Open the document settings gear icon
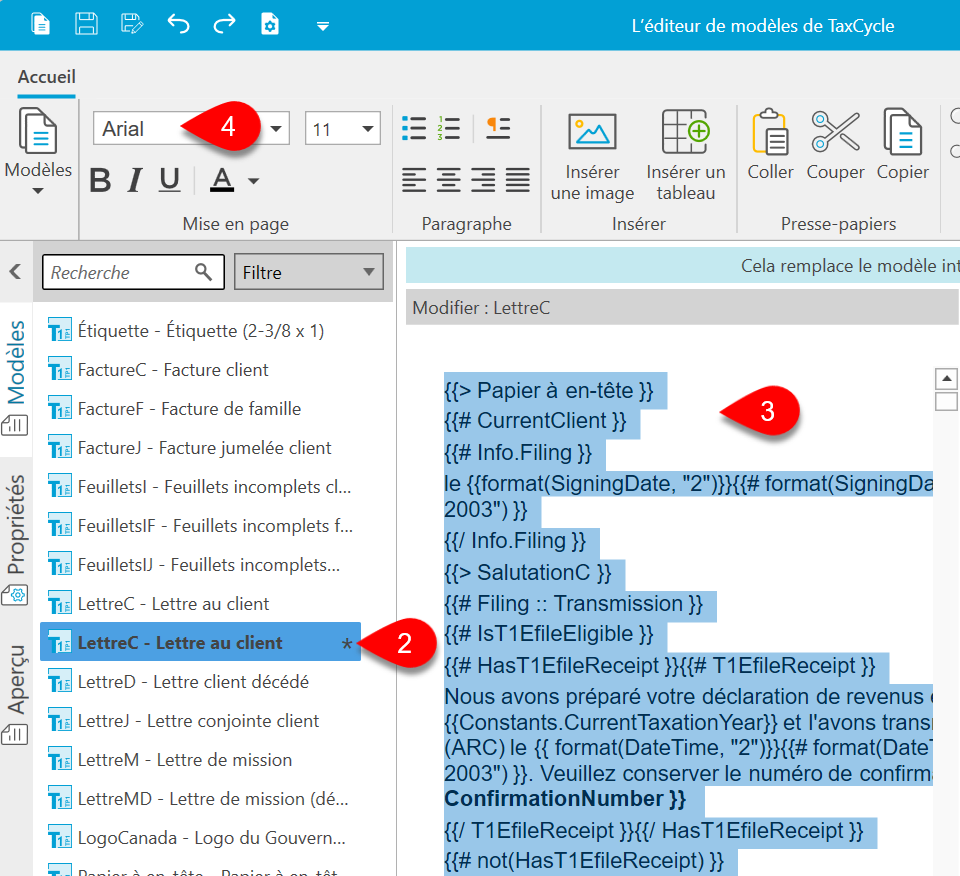 270,25
